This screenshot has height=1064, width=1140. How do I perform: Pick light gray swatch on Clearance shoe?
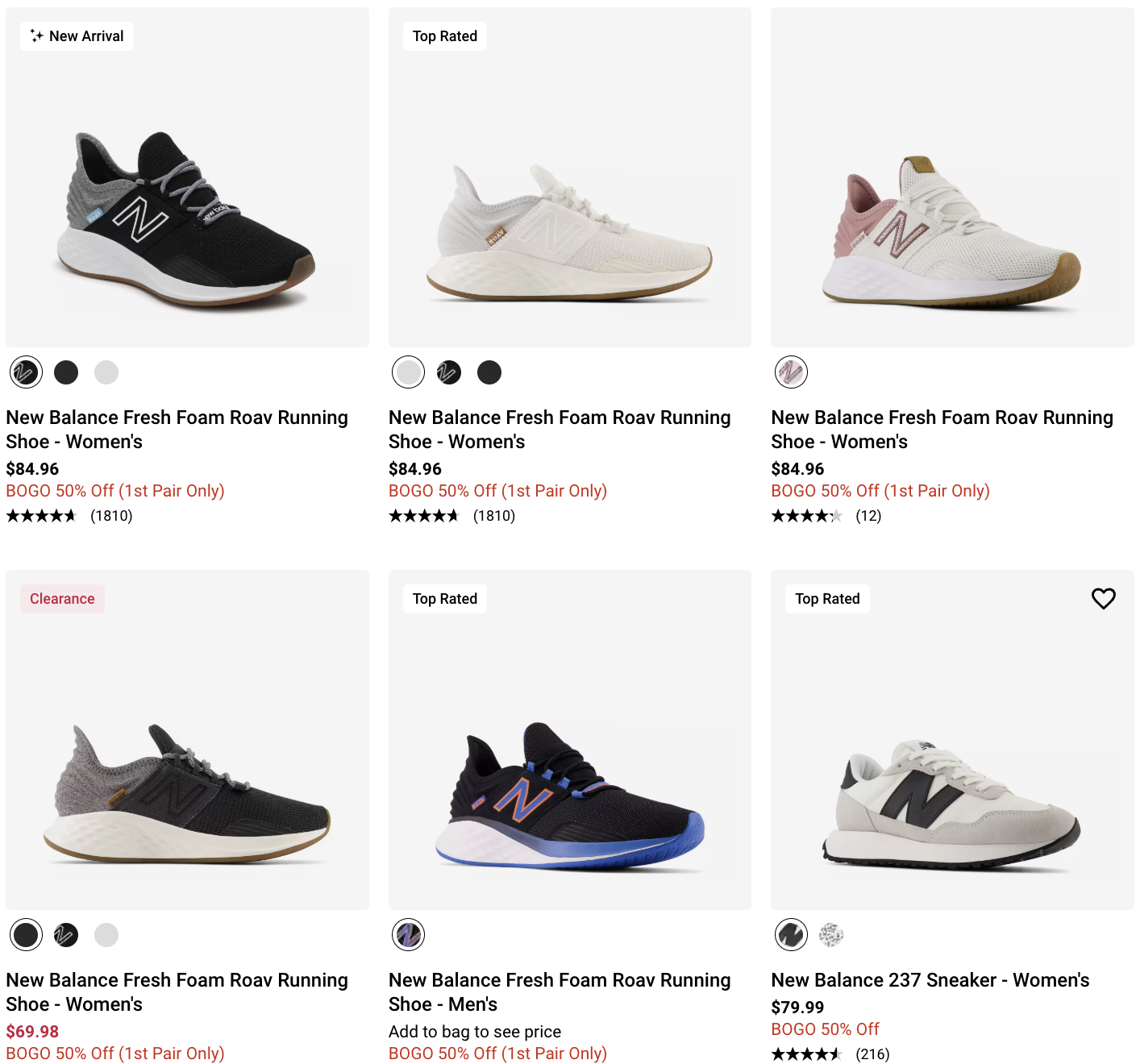(106, 935)
